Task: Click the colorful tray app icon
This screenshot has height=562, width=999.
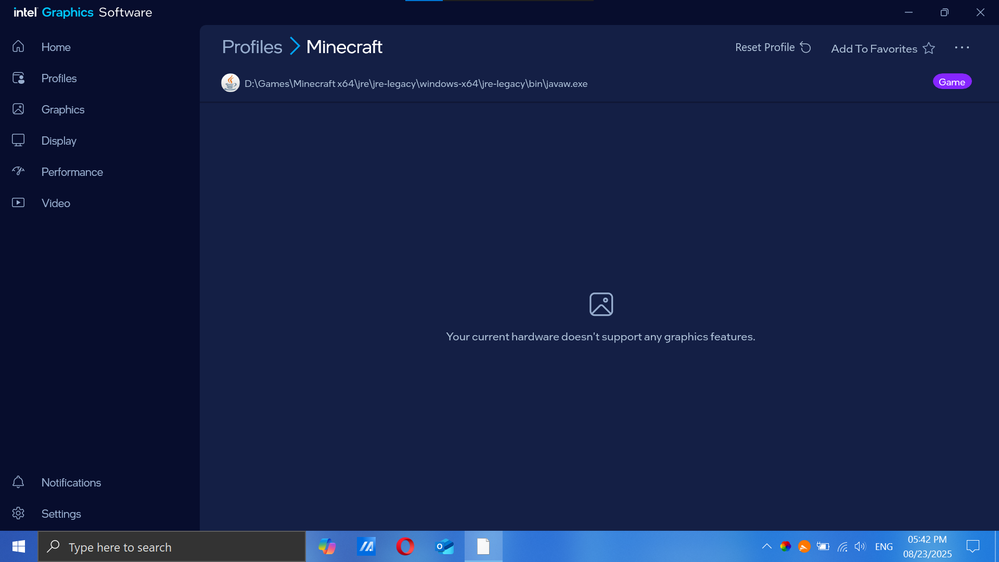Action: [x=786, y=547]
